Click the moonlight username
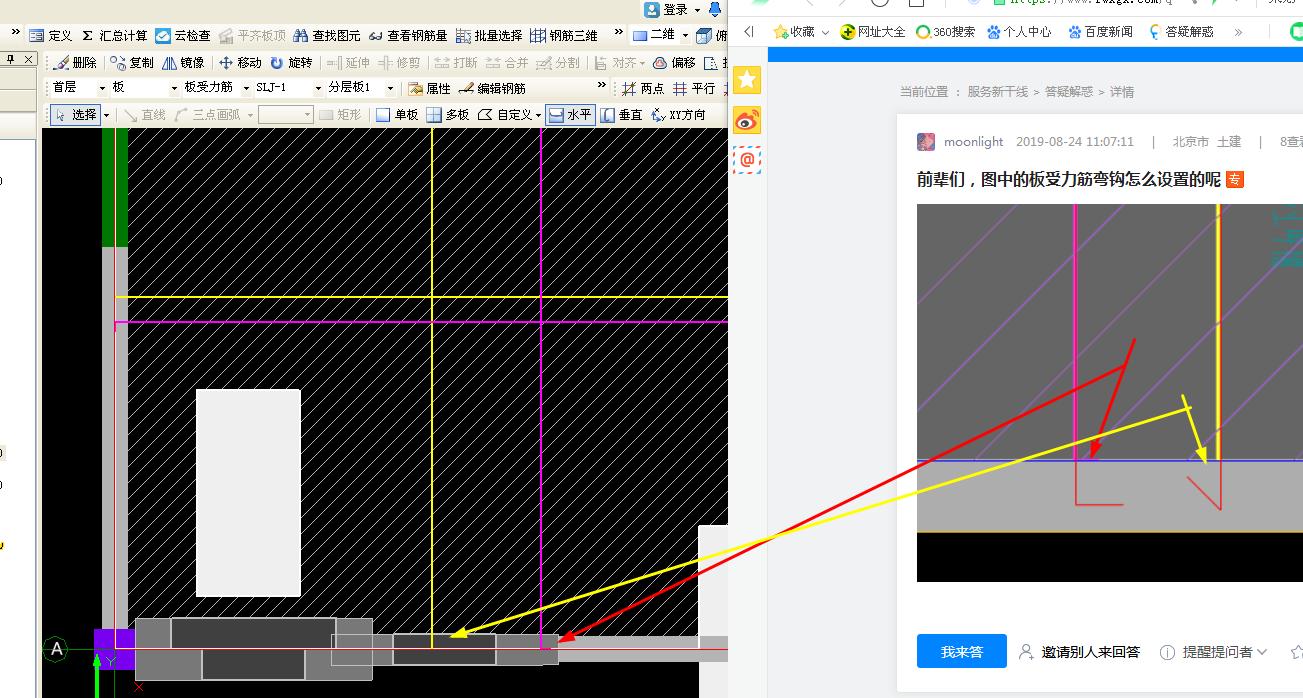The width and height of the screenshot is (1303, 698). 974,142
